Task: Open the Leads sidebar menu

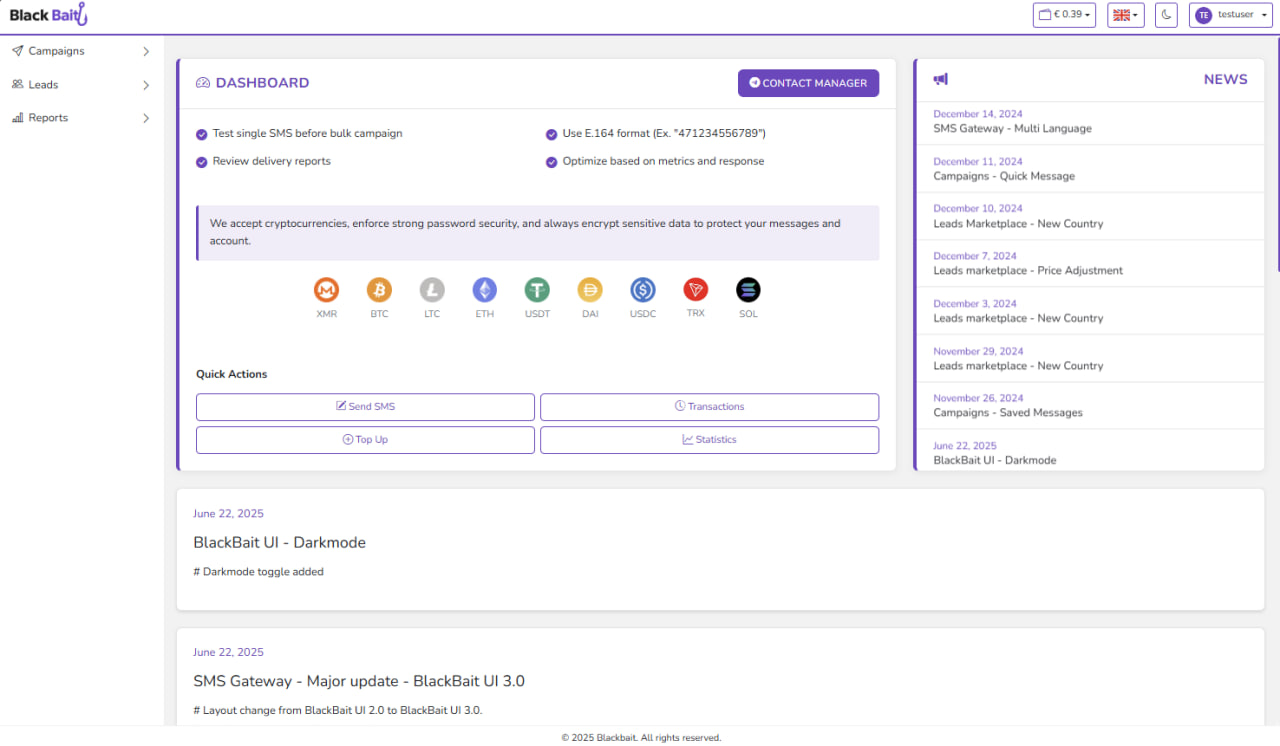Action: click(x=80, y=84)
